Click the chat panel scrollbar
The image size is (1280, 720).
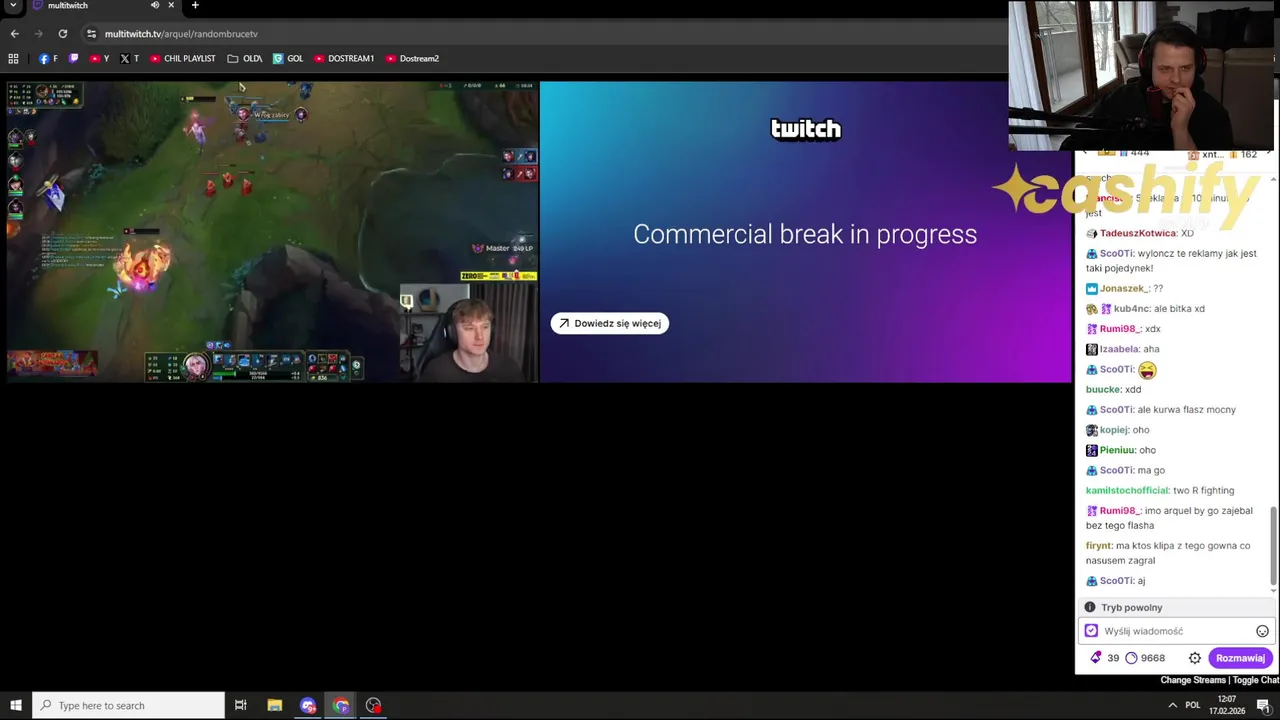point(1273,545)
